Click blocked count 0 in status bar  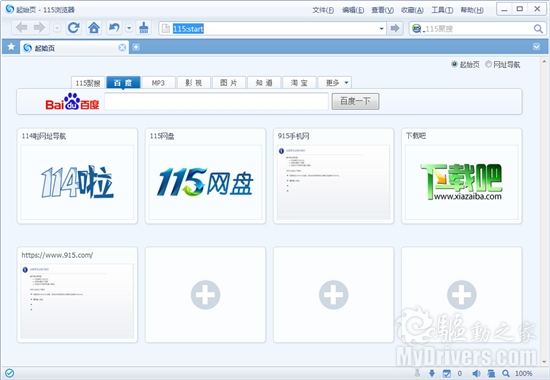pyautogui.click(x=460, y=373)
